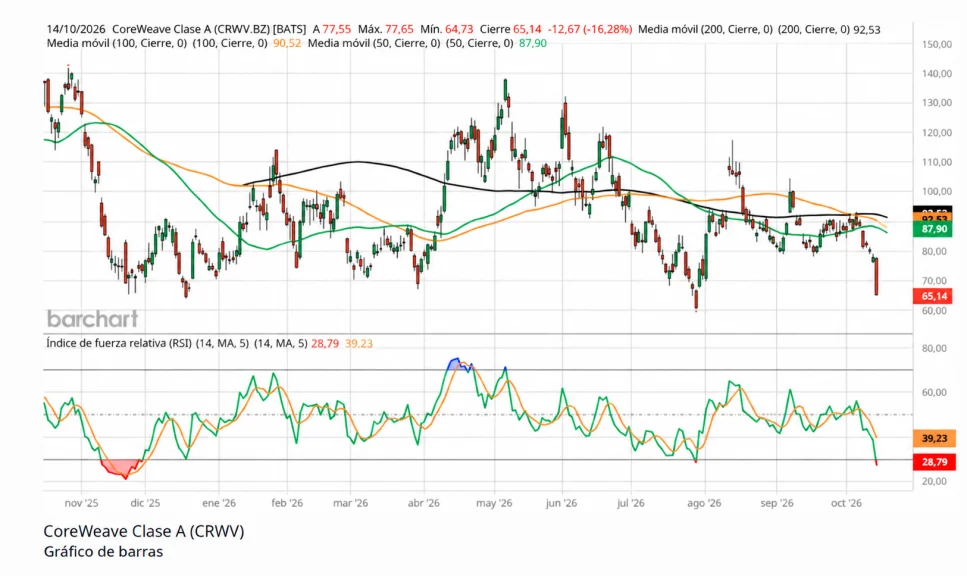Click the 'CoreWeave Clase A (CRWV)' caption below chart

click(x=144, y=531)
